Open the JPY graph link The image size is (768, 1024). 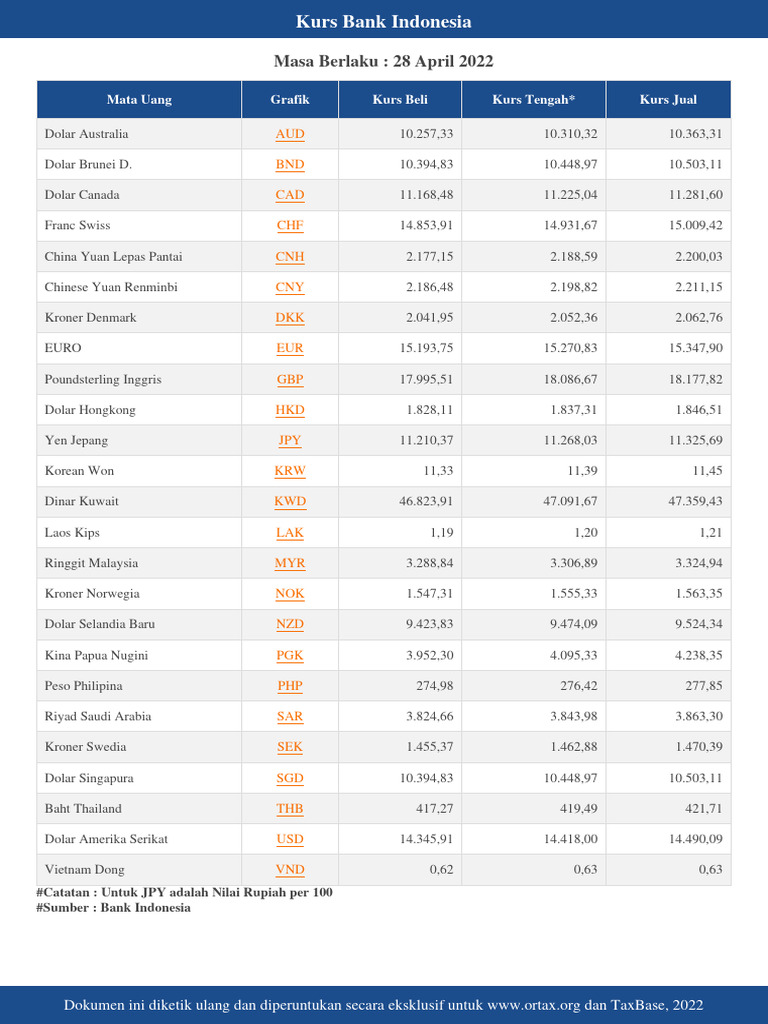tap(290, 440)
